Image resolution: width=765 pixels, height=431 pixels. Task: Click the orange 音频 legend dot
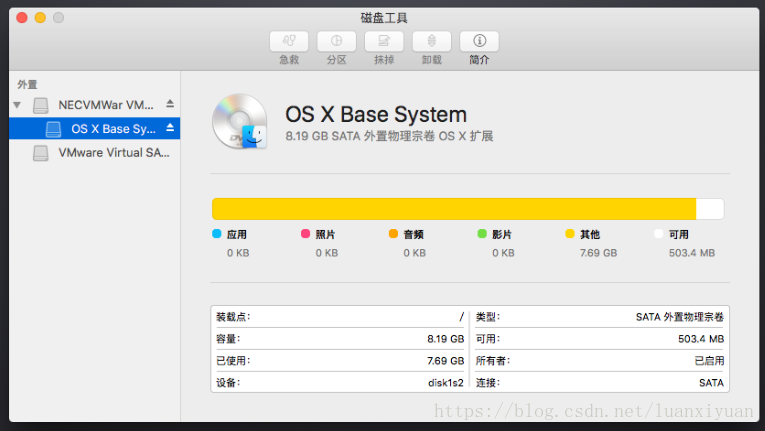[393, 234]
